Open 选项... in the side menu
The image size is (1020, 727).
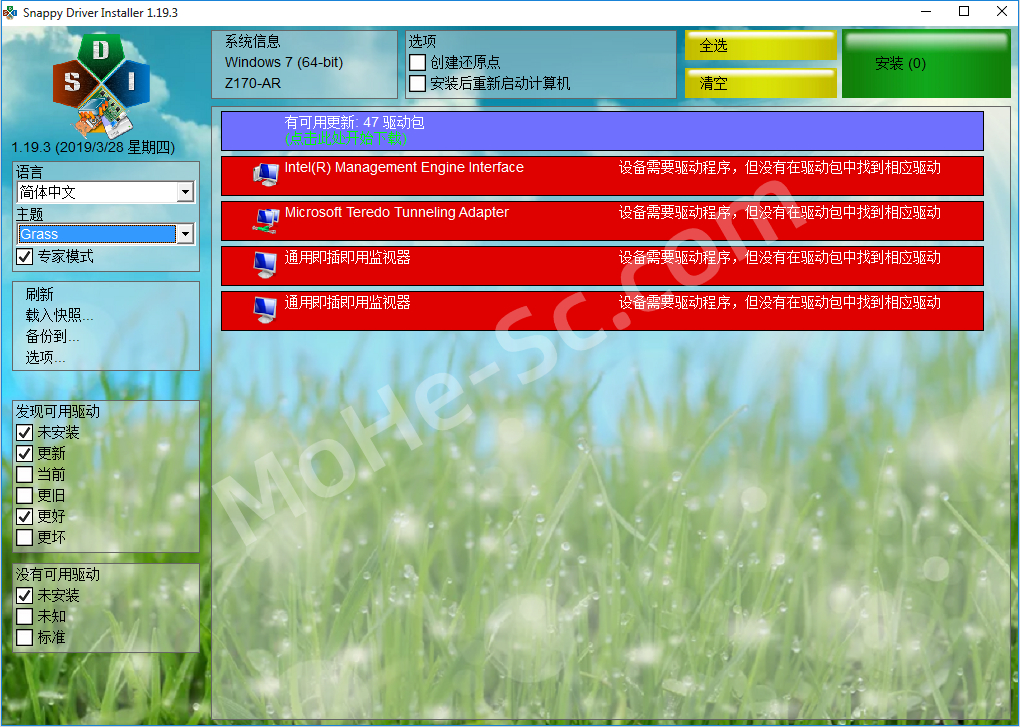point(45,357)
